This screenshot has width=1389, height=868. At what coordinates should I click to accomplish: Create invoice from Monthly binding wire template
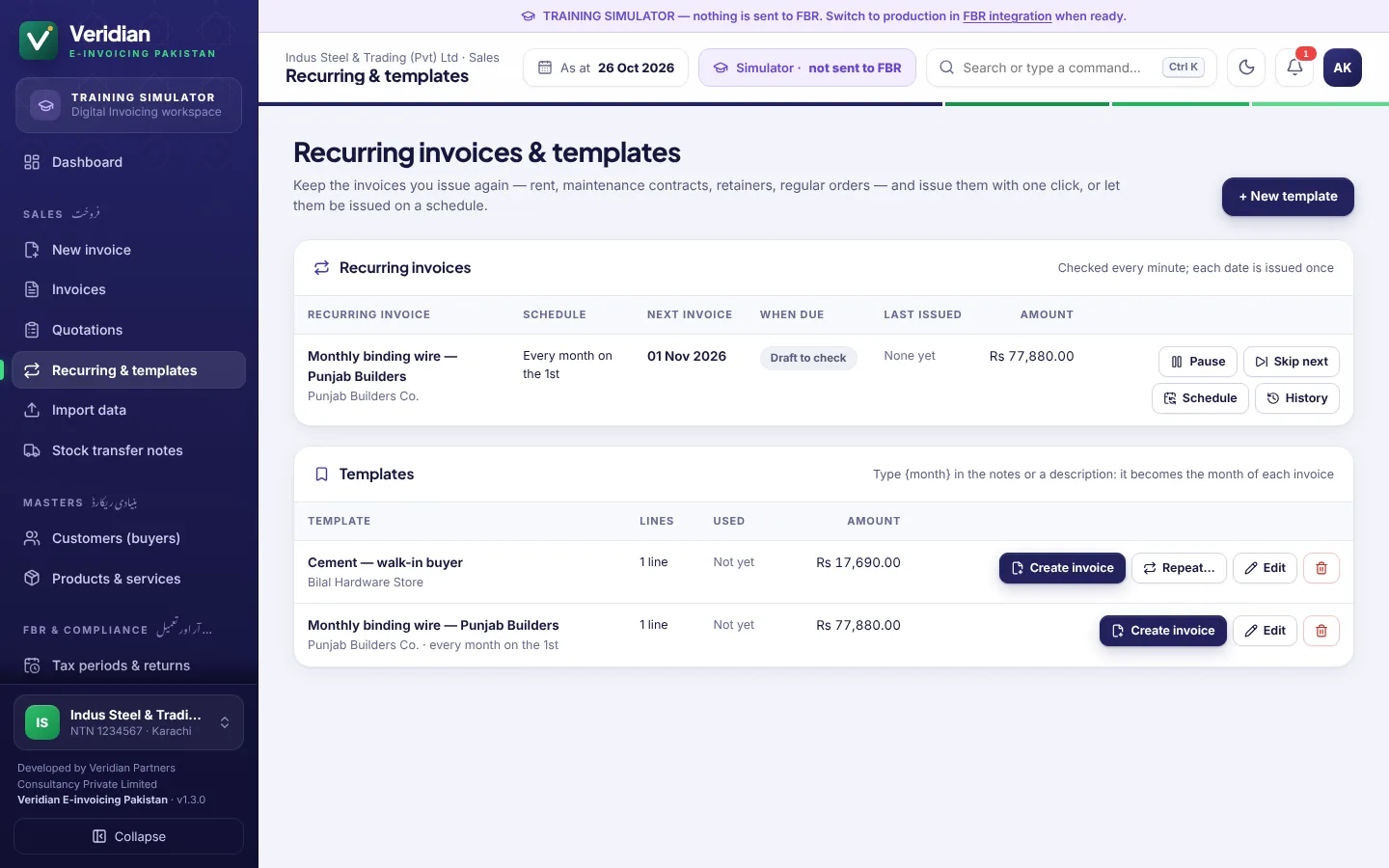1163,631
